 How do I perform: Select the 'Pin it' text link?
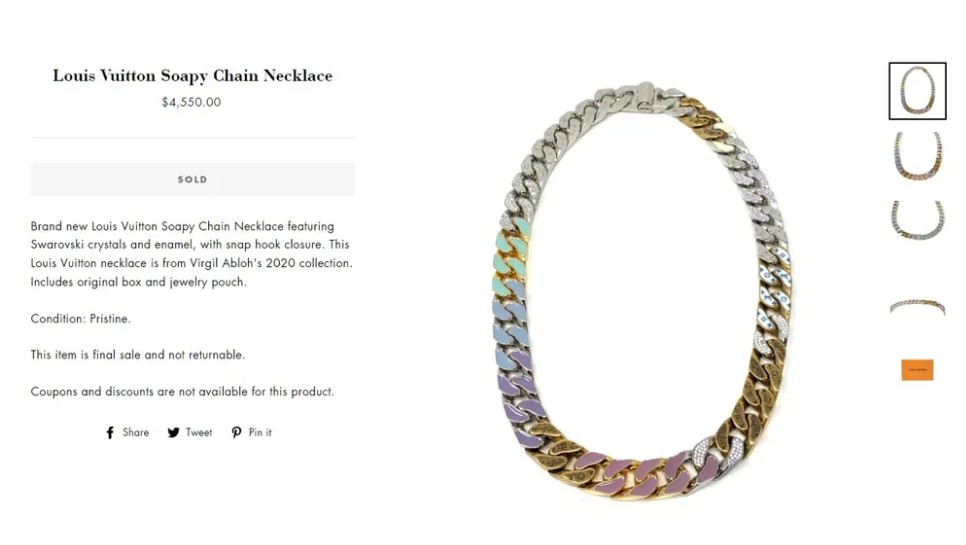click(x=260, y=432)
